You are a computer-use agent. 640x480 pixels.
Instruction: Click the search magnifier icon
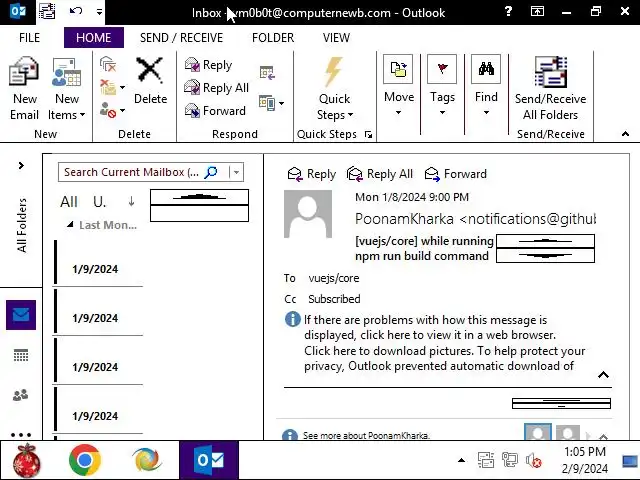point(211,172)
